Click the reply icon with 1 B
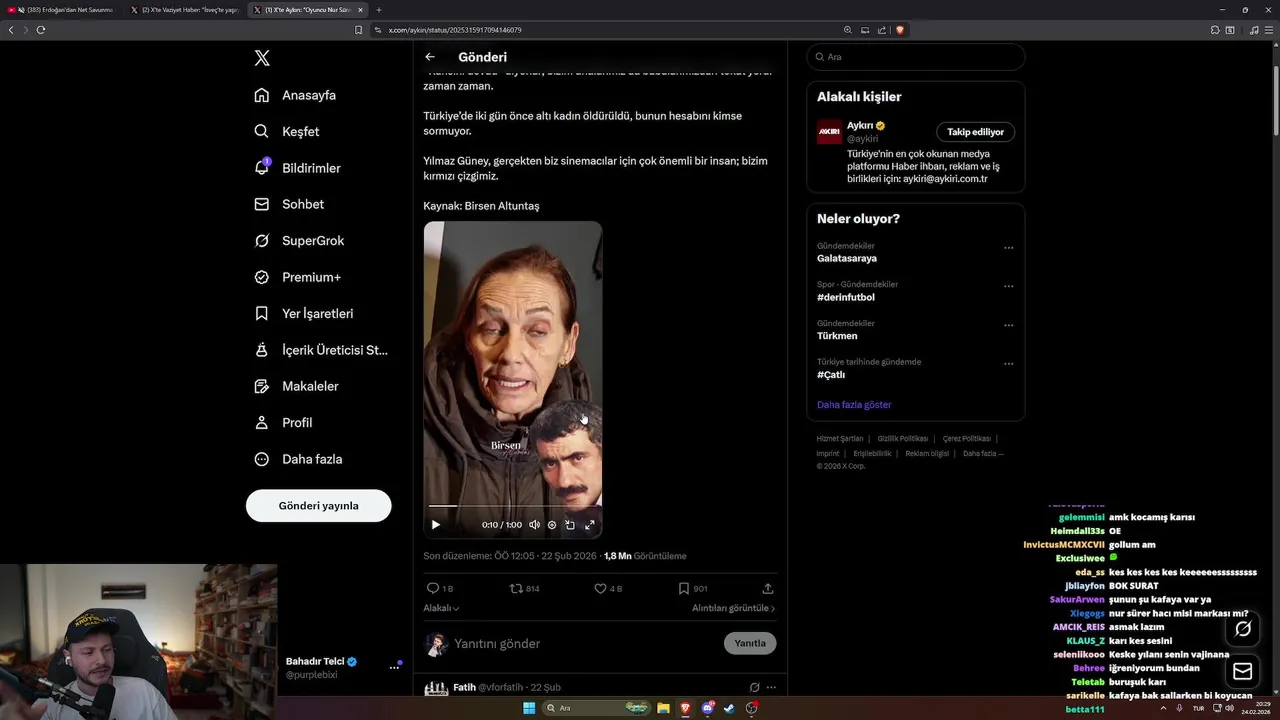 pyautogui.click(x=439, y=588)
